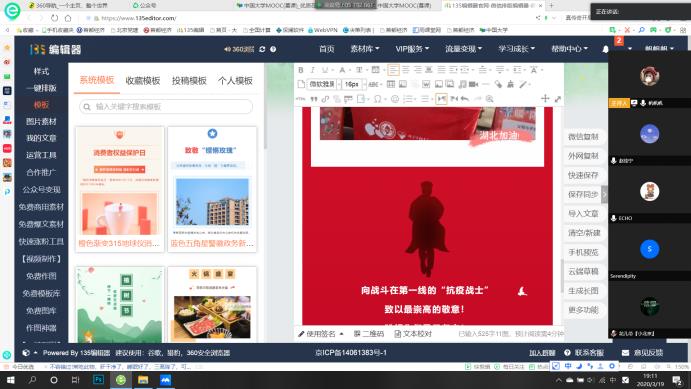Go to 首页 in top navigation
This screenshot has height=389, width=691.
click(x=327, y=49)
